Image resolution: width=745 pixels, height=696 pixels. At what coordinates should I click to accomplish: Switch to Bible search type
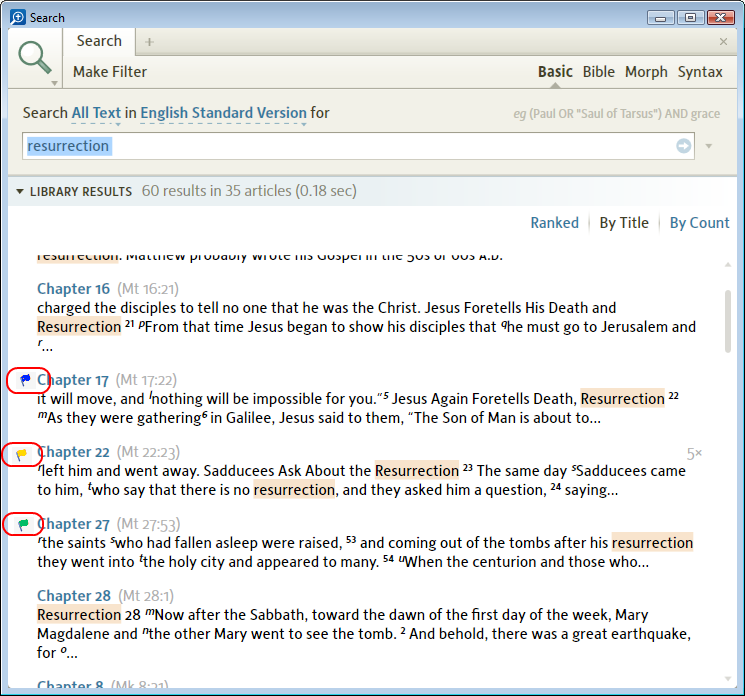pos(599,72)
